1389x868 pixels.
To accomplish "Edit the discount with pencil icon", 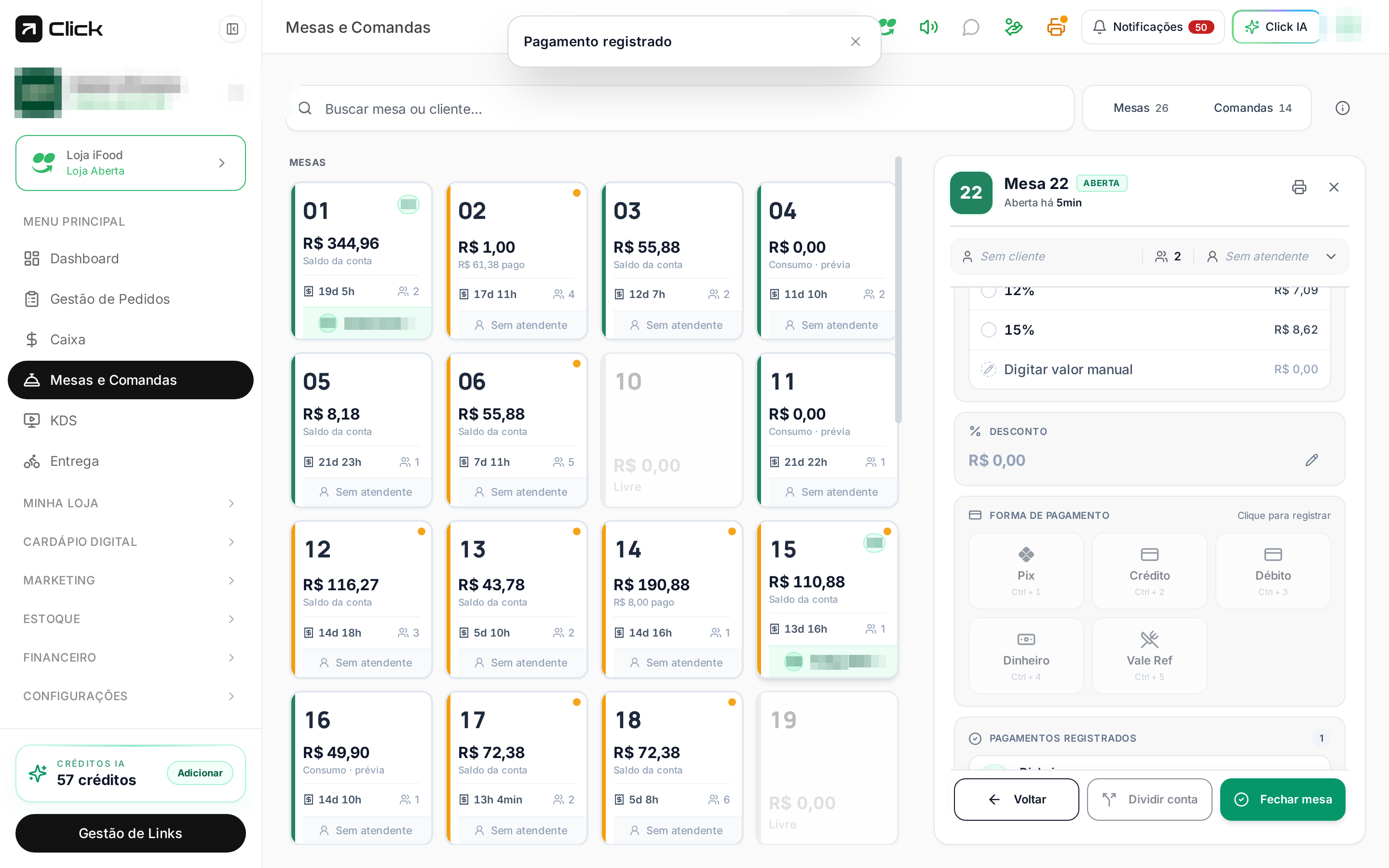I will coord(1311,460).
